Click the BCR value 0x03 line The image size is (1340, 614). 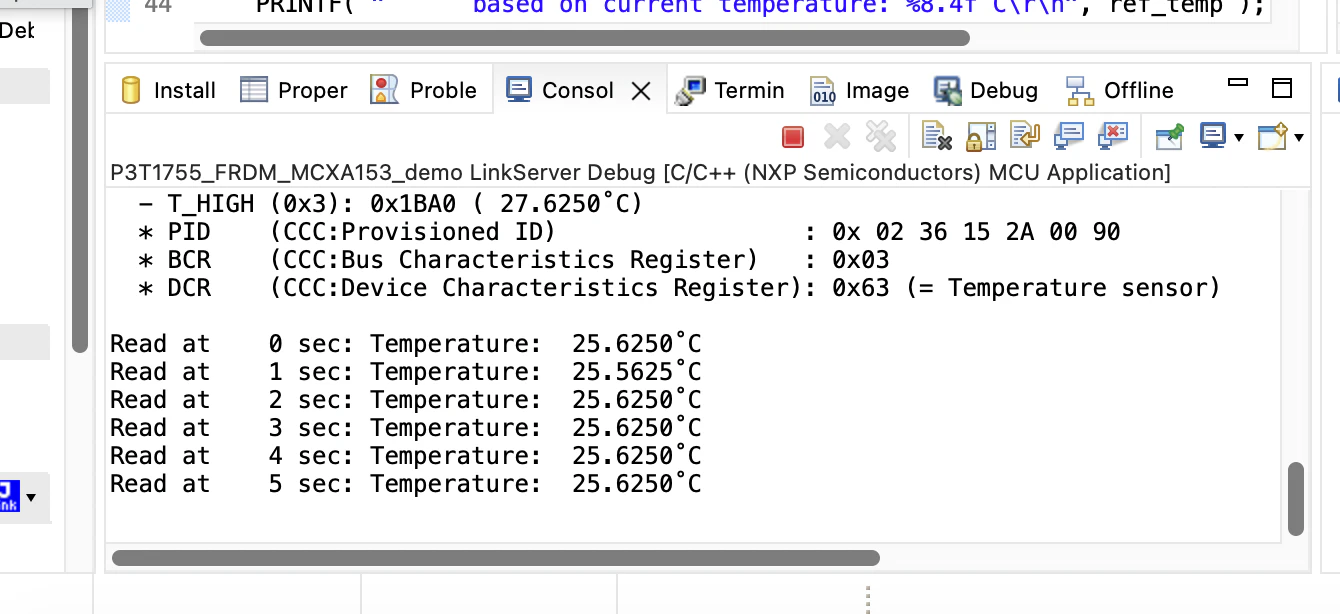click(513, 260)
